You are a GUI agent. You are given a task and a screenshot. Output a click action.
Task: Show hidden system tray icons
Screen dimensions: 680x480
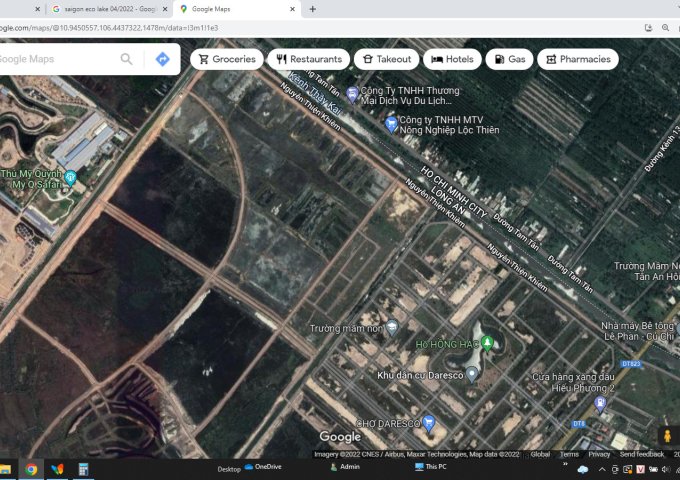[x=602, y=469]
